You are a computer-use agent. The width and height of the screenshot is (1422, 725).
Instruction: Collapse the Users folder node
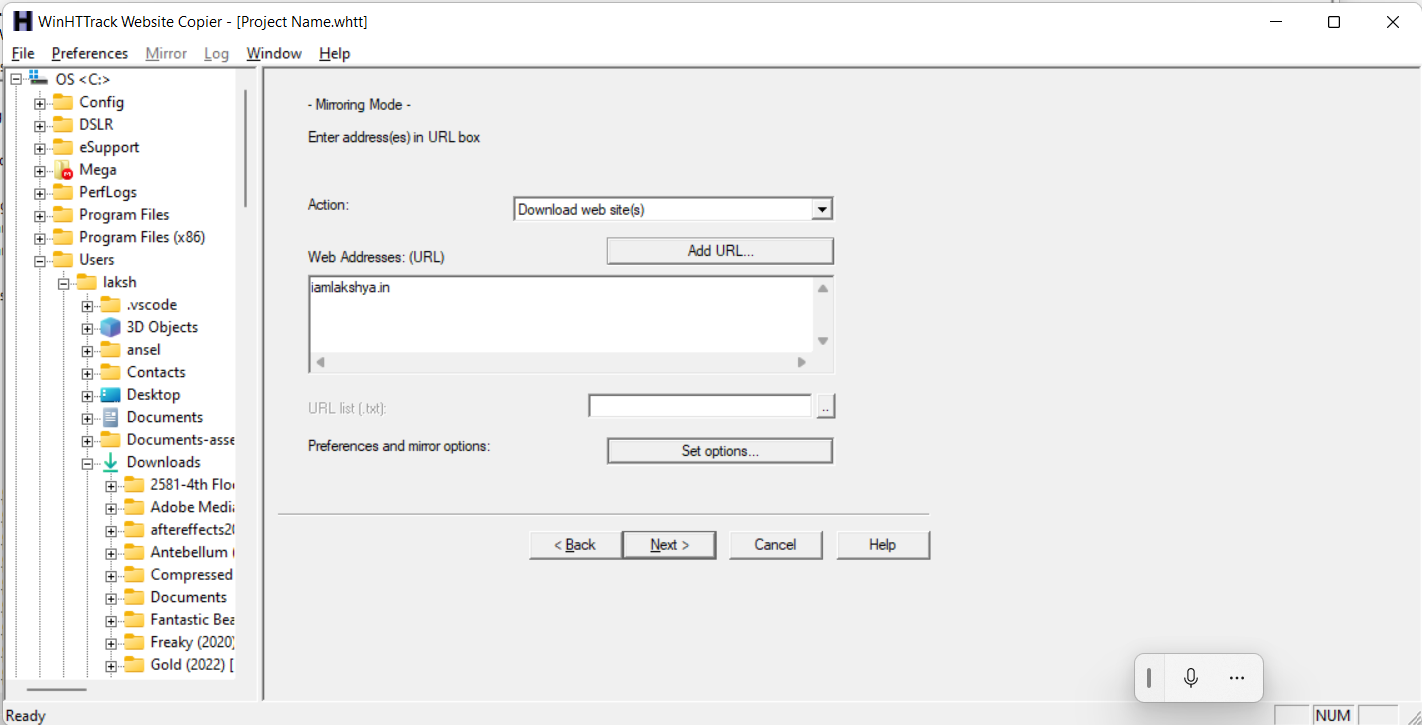pos(40,260)
